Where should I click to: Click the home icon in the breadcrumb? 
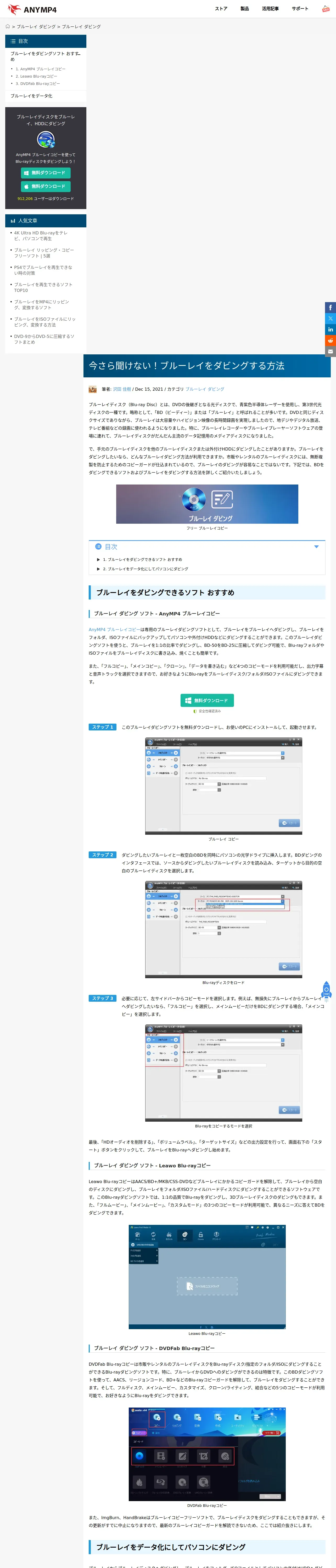point(8,27)
